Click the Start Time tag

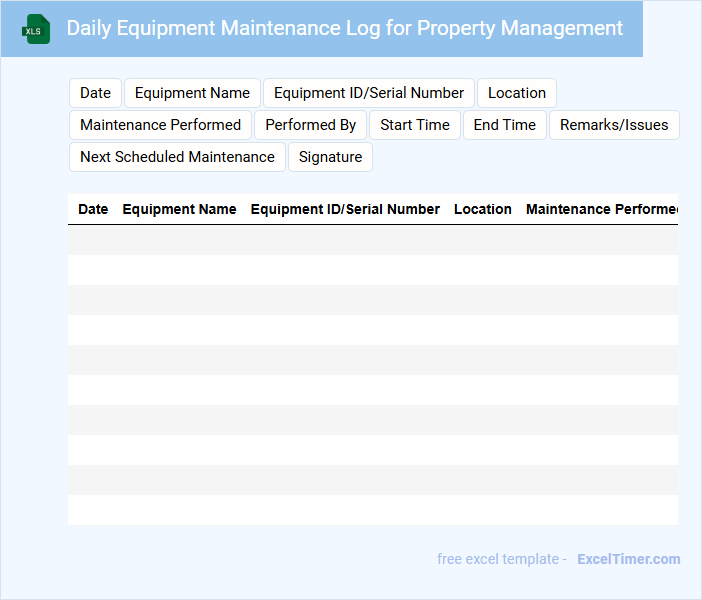[x=415, y=125]
